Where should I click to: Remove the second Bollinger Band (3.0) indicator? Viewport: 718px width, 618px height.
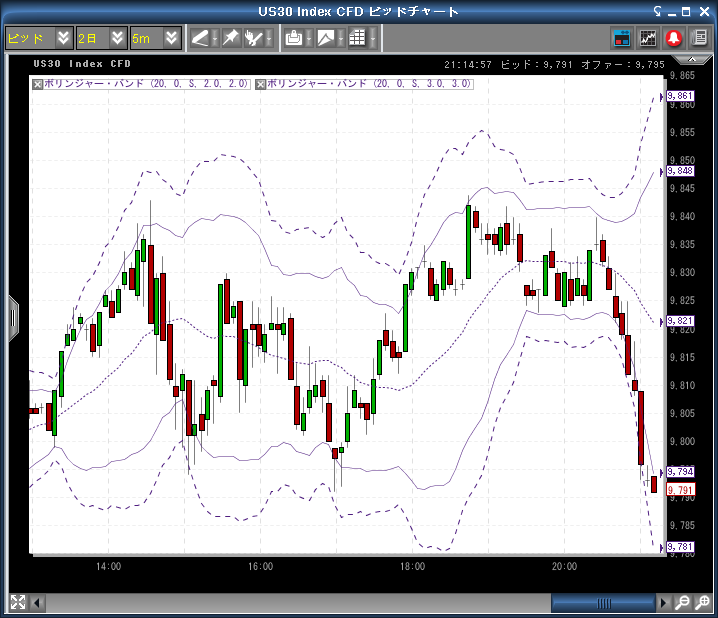coord(260,84)
